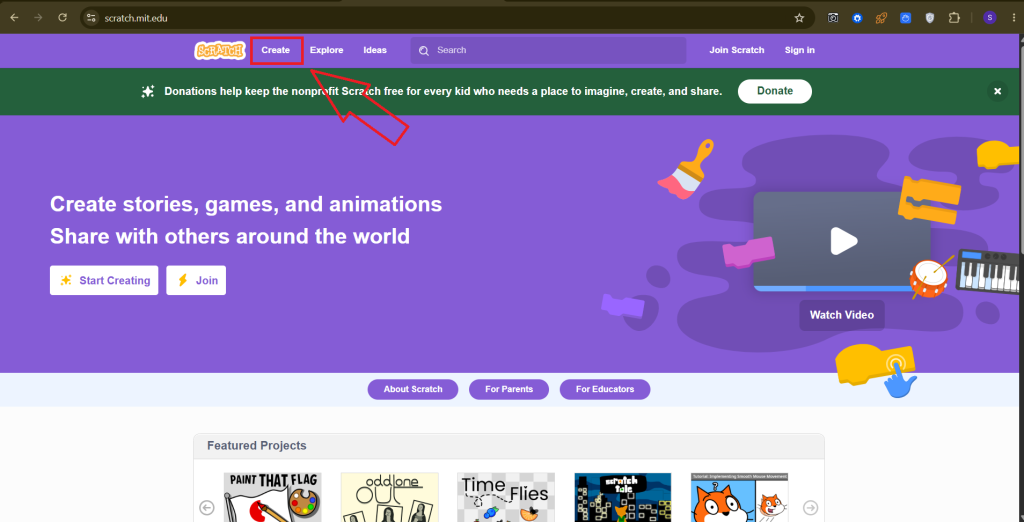Reload the page
Viewport: 1024px width, 522px height.
(63, 18)
